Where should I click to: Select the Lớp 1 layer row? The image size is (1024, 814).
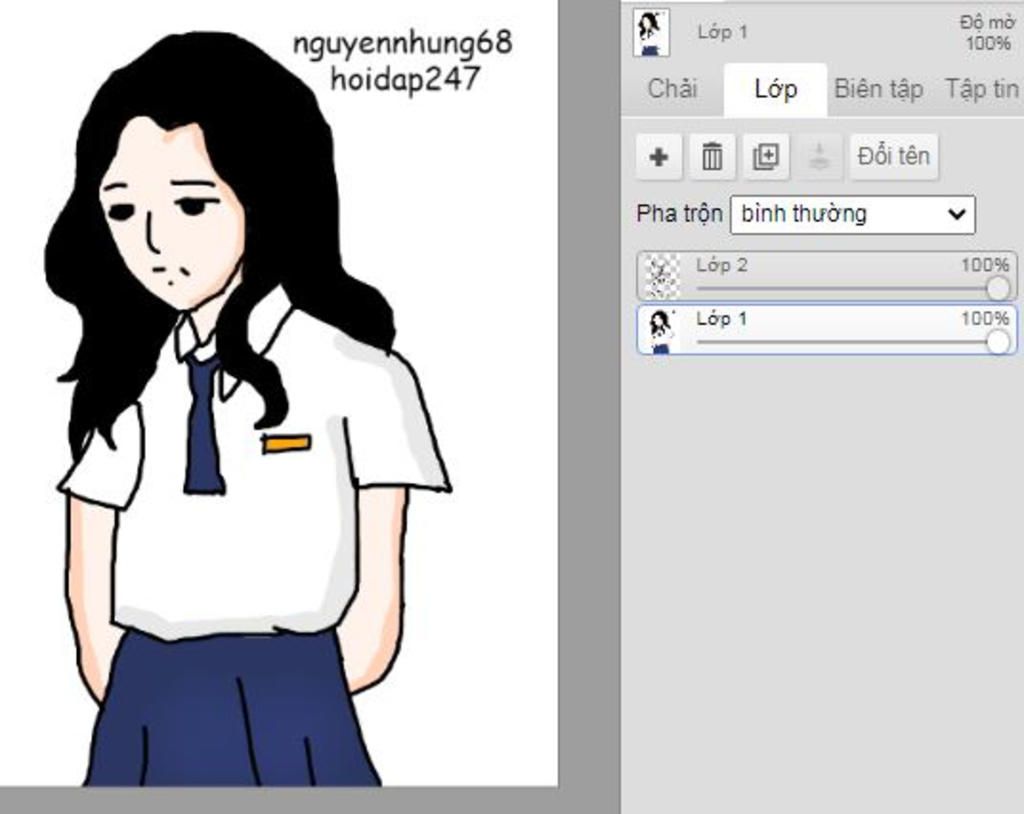click(827, 330)
